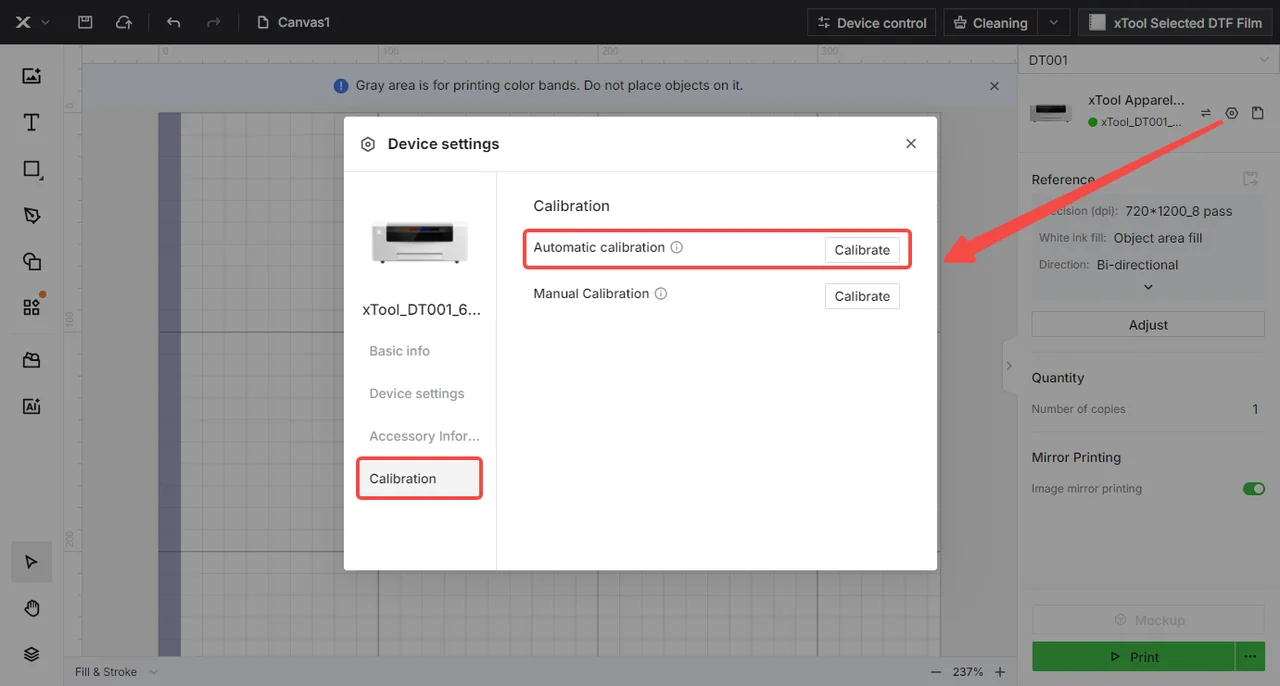Viewport: 1280px width, 686px height.
Task: Click the 720*1200_8 pass precision value
Action: (1179, 211)
